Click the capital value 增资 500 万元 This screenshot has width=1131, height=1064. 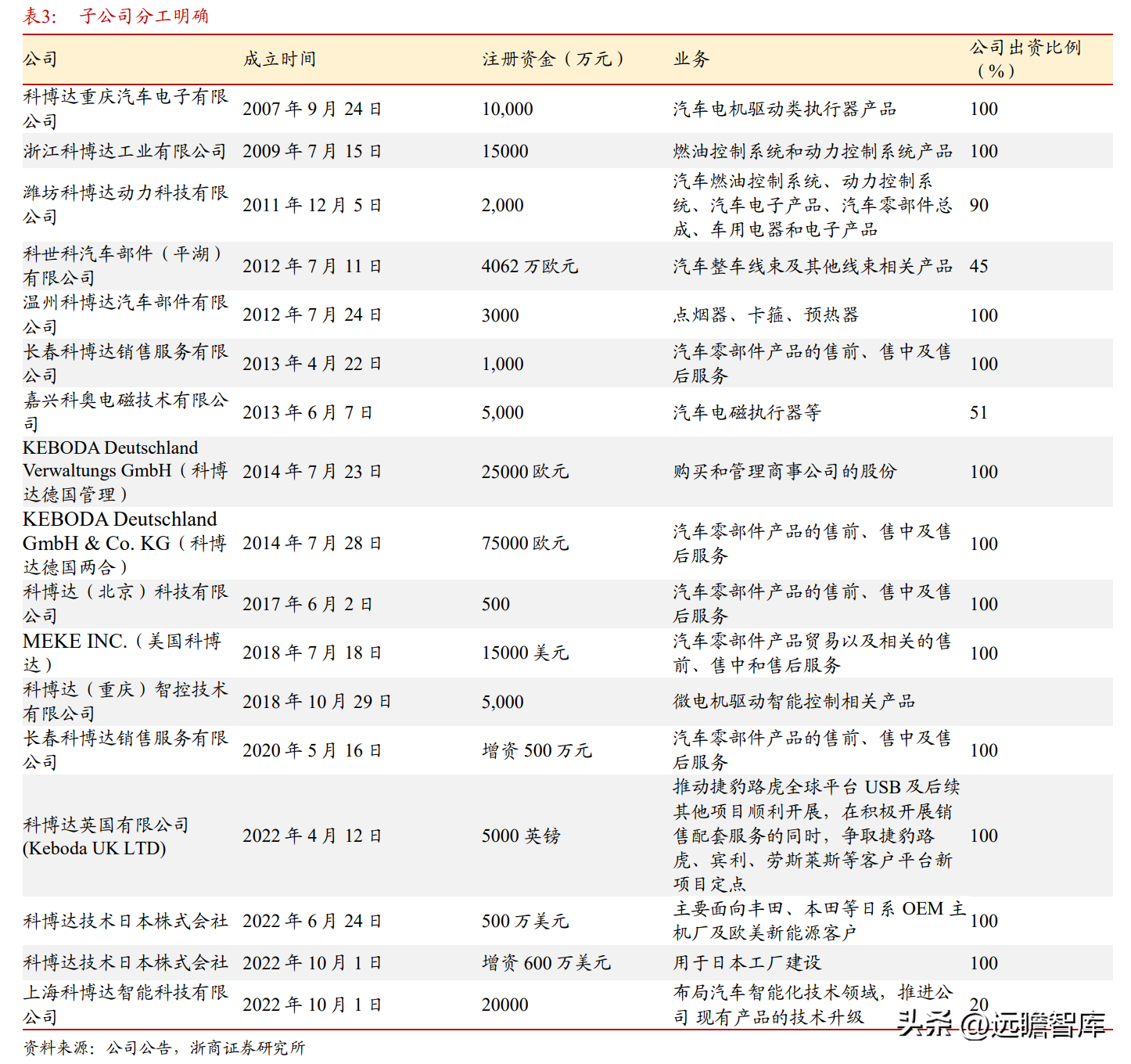(537, 750)
